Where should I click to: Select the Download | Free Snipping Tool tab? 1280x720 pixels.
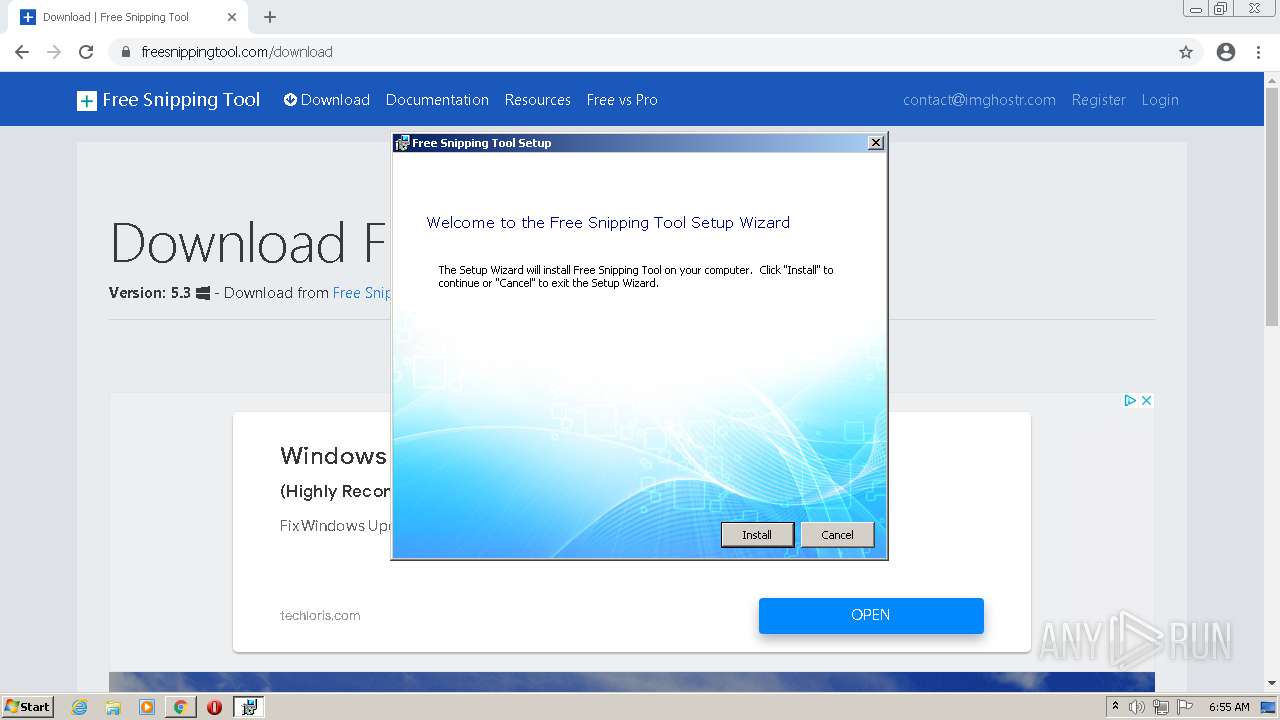click(126, 17)
